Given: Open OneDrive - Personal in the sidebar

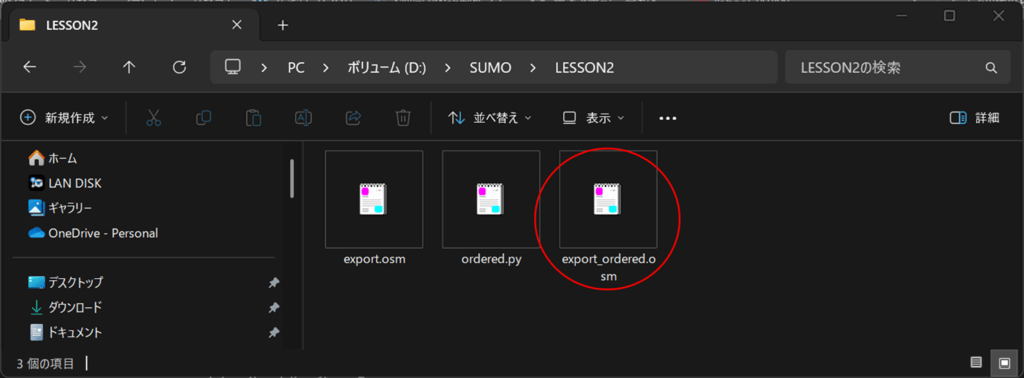Looking at the screenshot, I should pyautogui.click(x=93, y=233).
